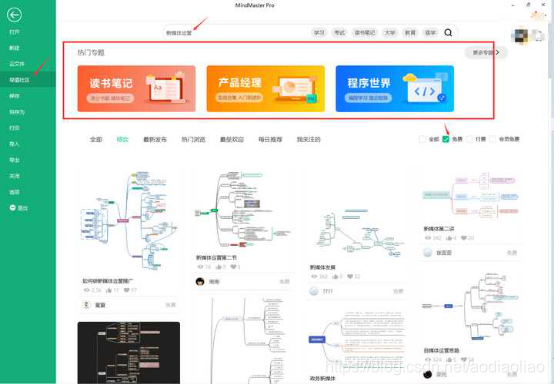
Task: Select the 综合 tab
Action: point(122,139)
